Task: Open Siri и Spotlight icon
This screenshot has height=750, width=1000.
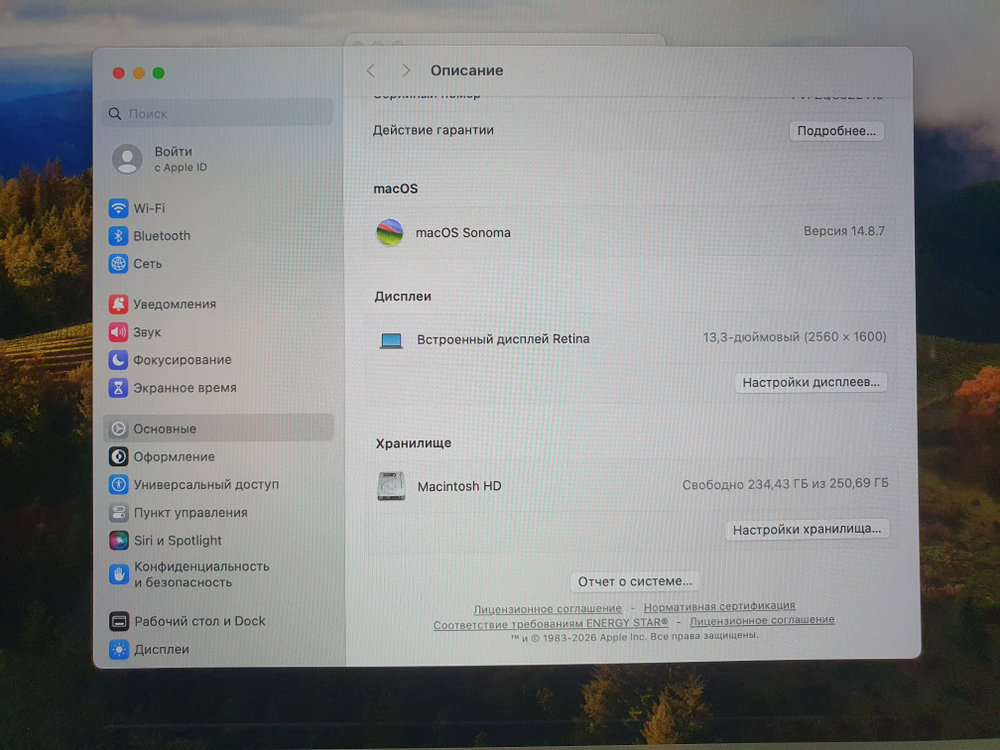Action: point(118,540)
